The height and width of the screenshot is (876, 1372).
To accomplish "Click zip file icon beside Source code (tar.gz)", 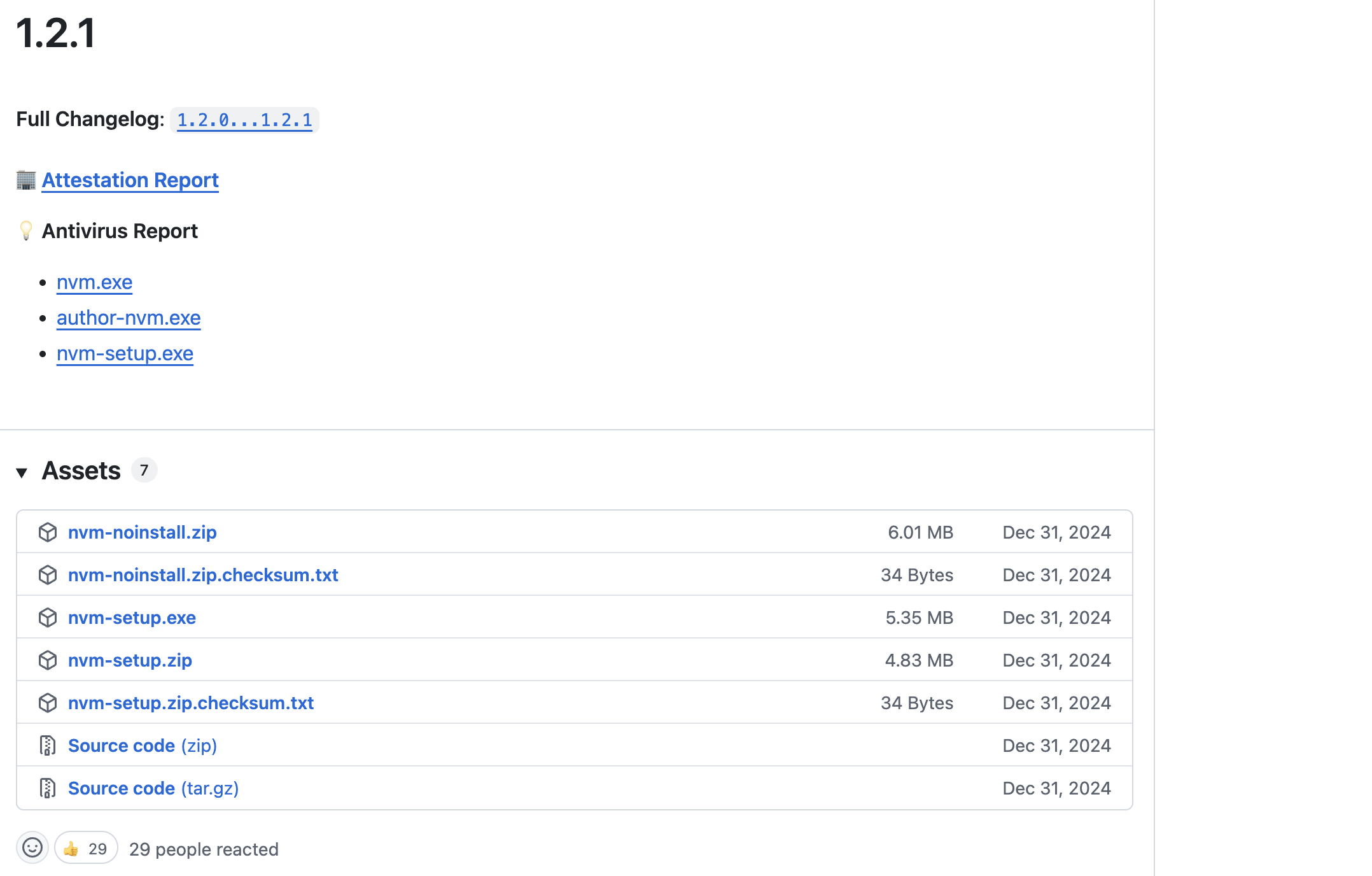I will (48, 788).
